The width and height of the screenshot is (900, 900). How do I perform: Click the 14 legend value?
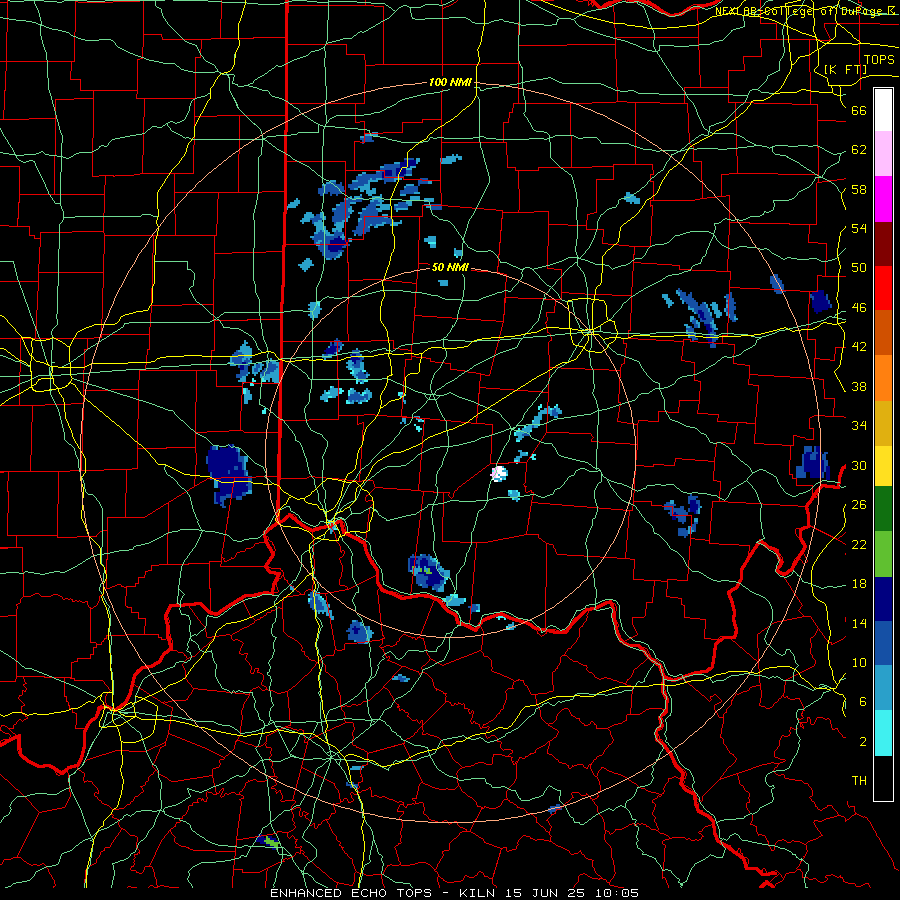(x=859, y=623)
